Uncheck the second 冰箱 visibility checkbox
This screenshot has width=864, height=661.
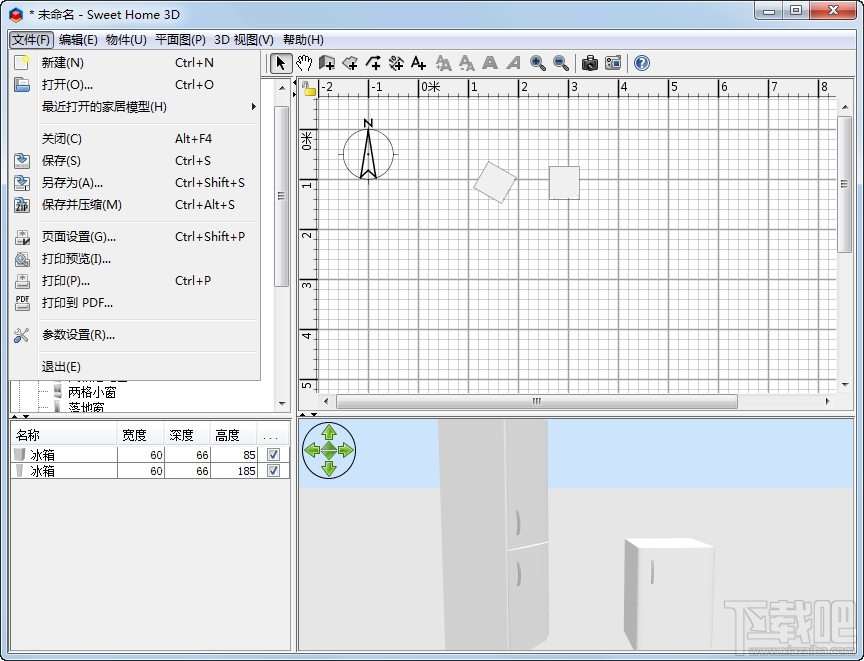[x=272, y=470]
